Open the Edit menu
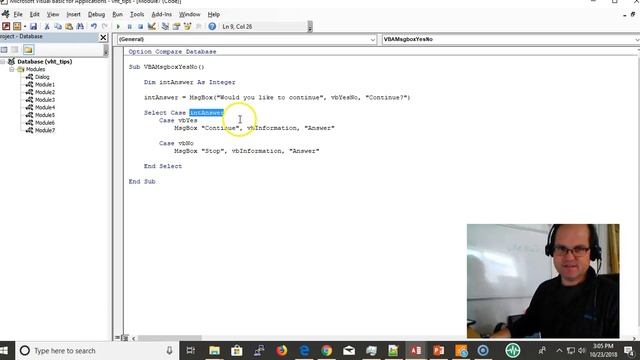 35,14
